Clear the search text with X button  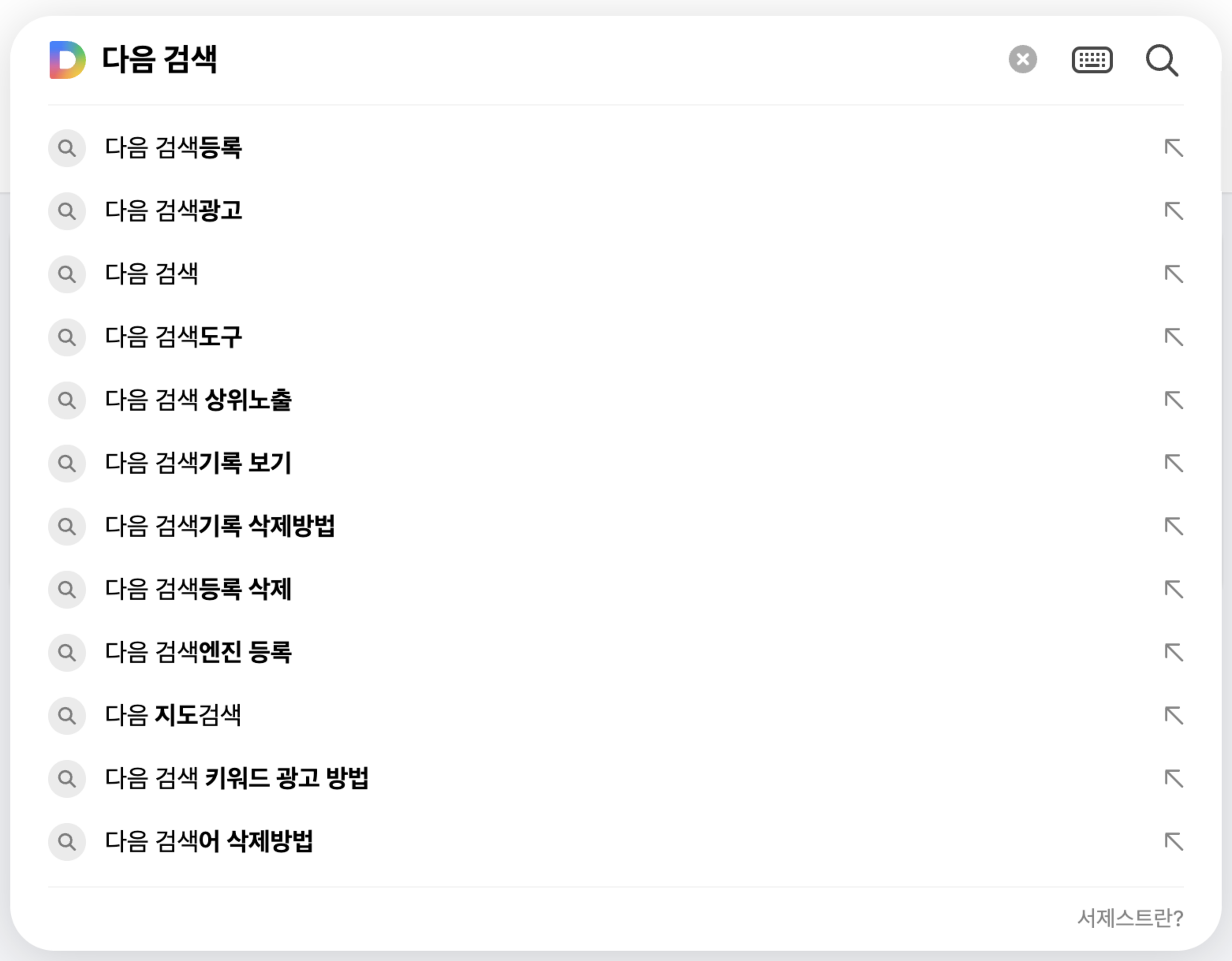click(1022, 59)
